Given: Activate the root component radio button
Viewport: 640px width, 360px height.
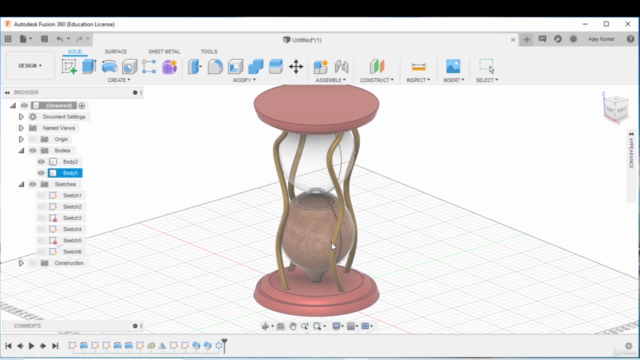Looking at the screenshot, I should click(82, 106).
